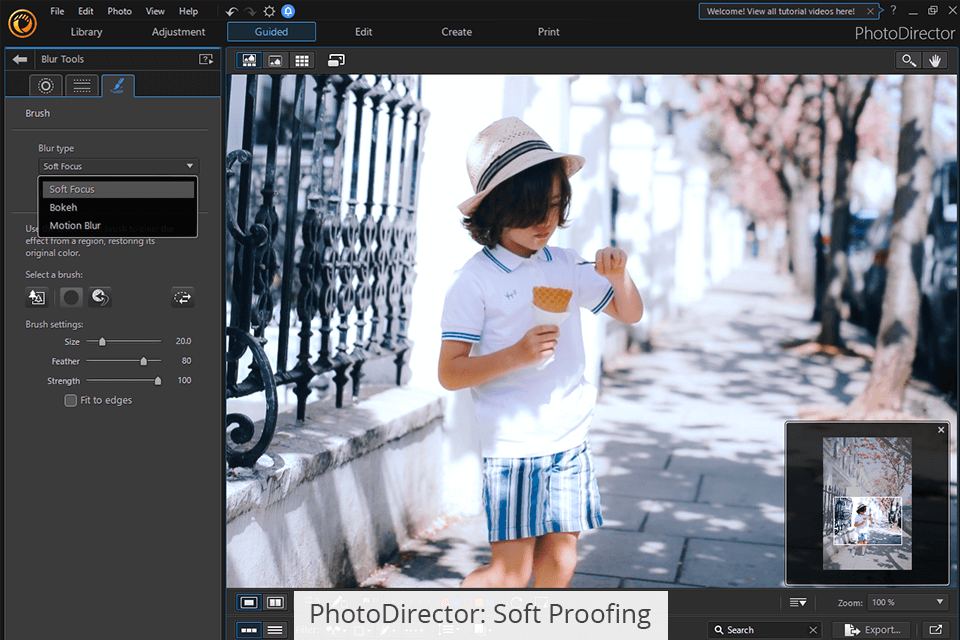The height and width of the screenshot is (640, 960).
Task: Click the Export button
Action: (872, 630)
